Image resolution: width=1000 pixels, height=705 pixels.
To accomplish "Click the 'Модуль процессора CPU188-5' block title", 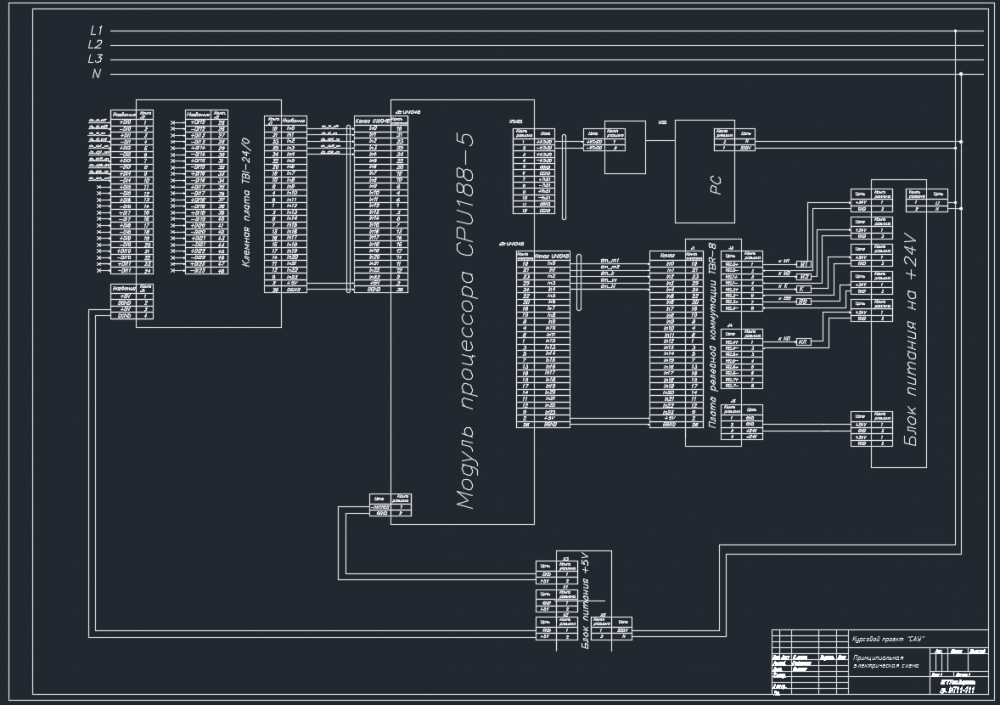I will point(466,320).
